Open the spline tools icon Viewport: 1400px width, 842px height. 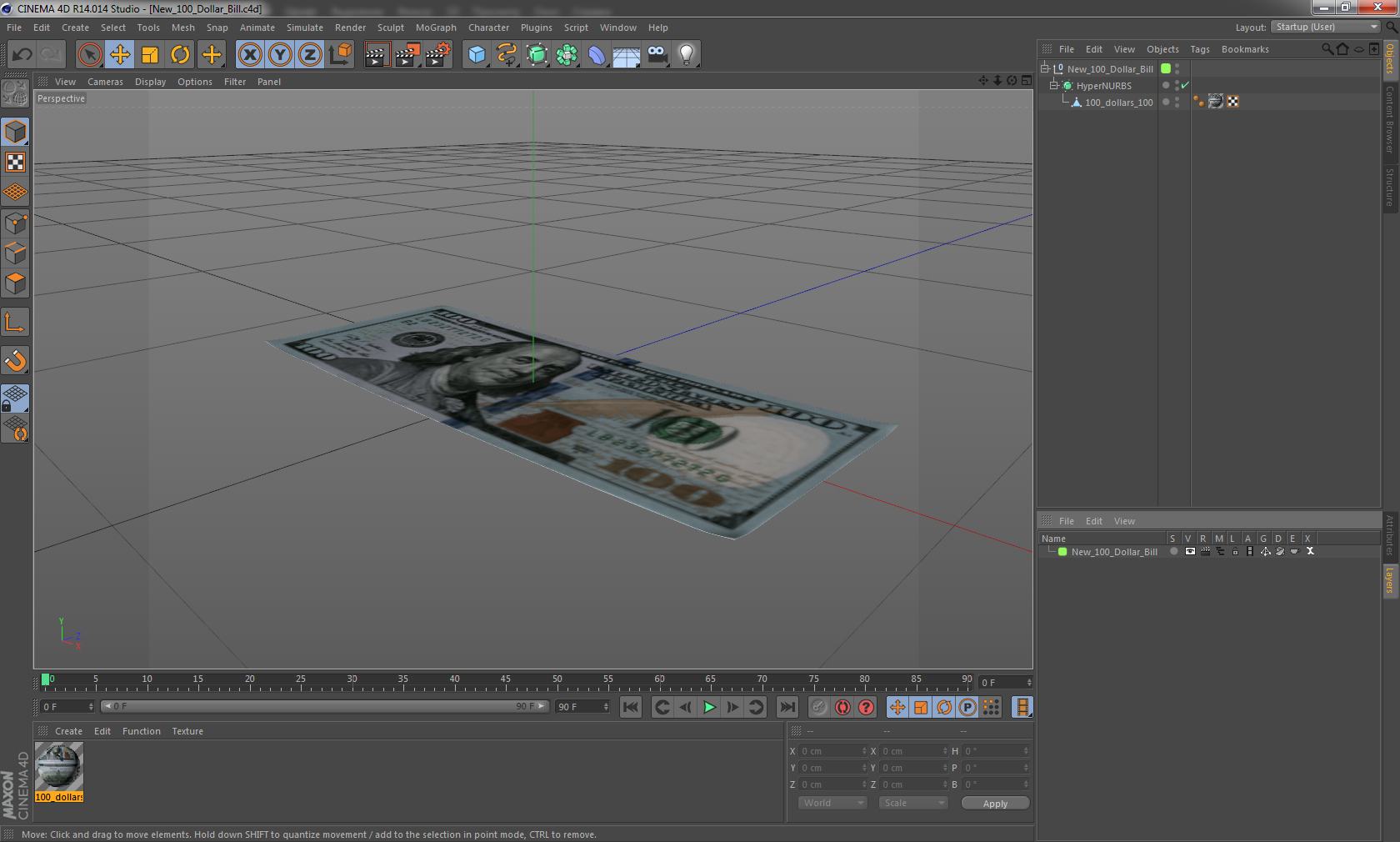[x=507, y=55]
